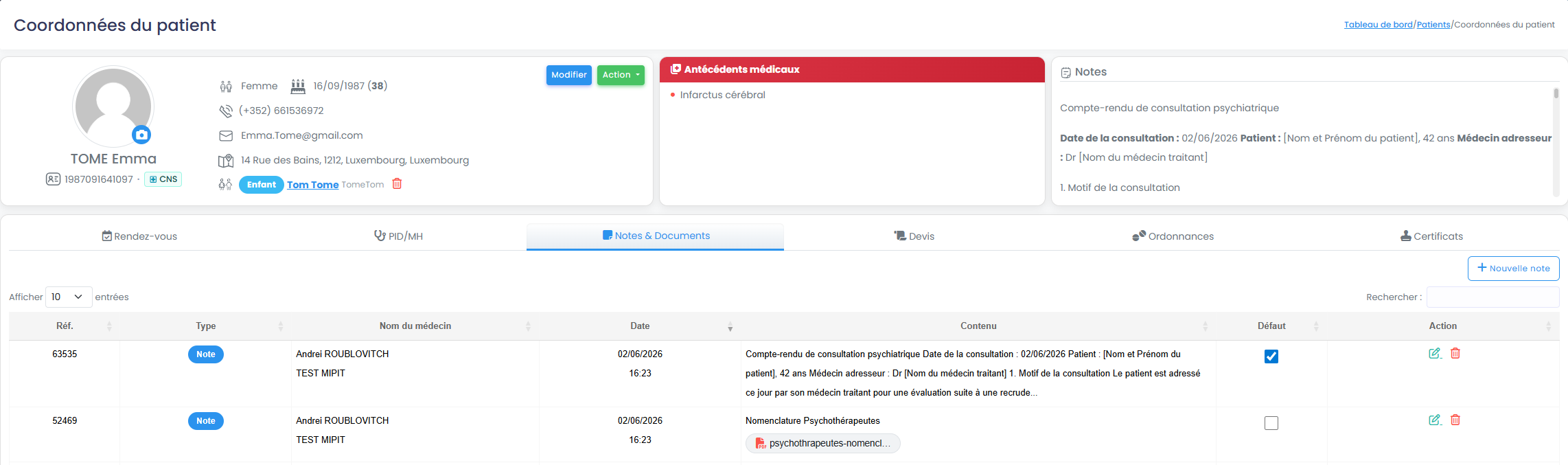Open the Action dropdown button
Viewport: 1568px width, 465px height.
pos(621,75)
